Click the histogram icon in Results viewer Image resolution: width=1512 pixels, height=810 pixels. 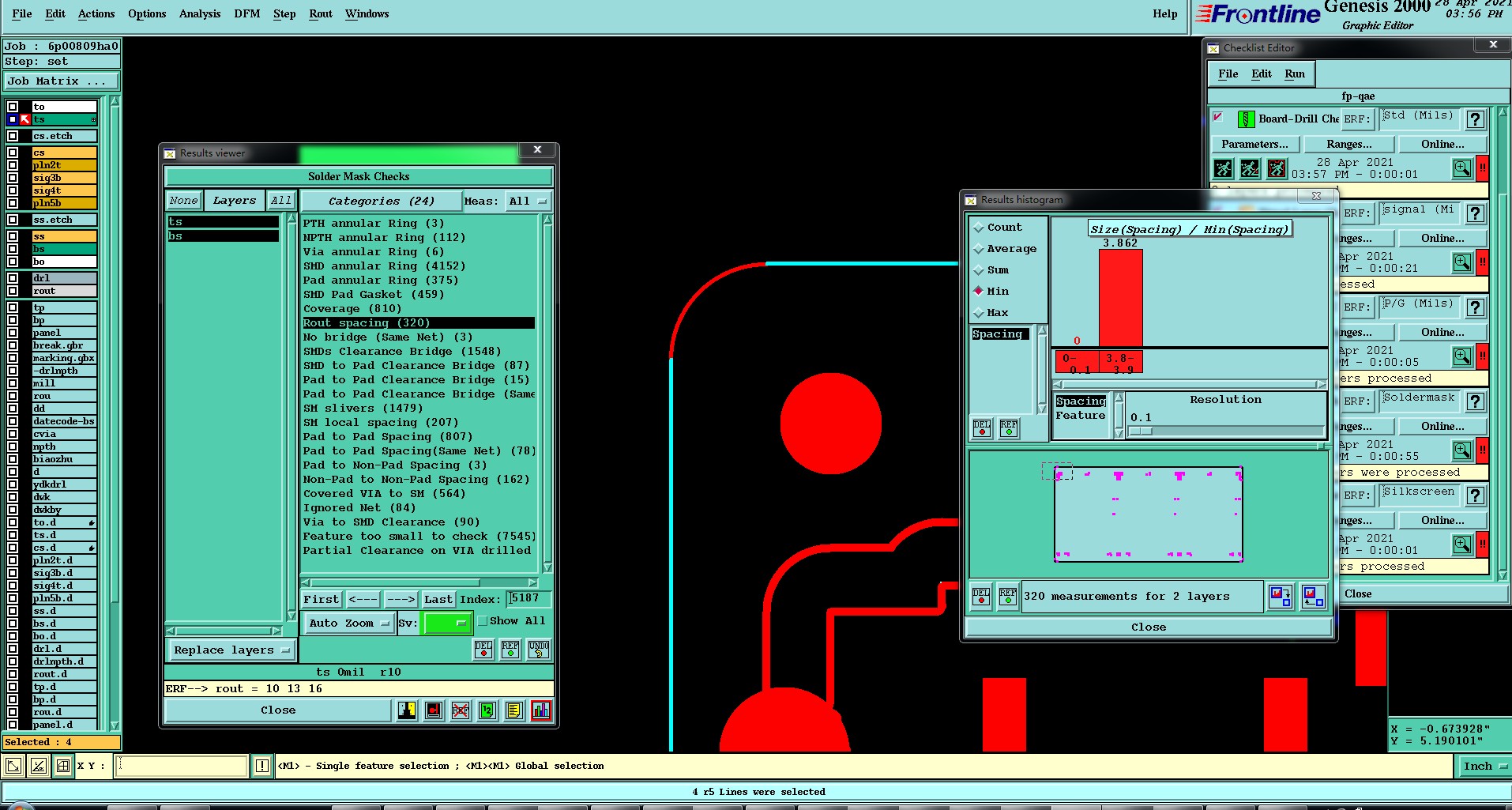(x=541, y=710)
